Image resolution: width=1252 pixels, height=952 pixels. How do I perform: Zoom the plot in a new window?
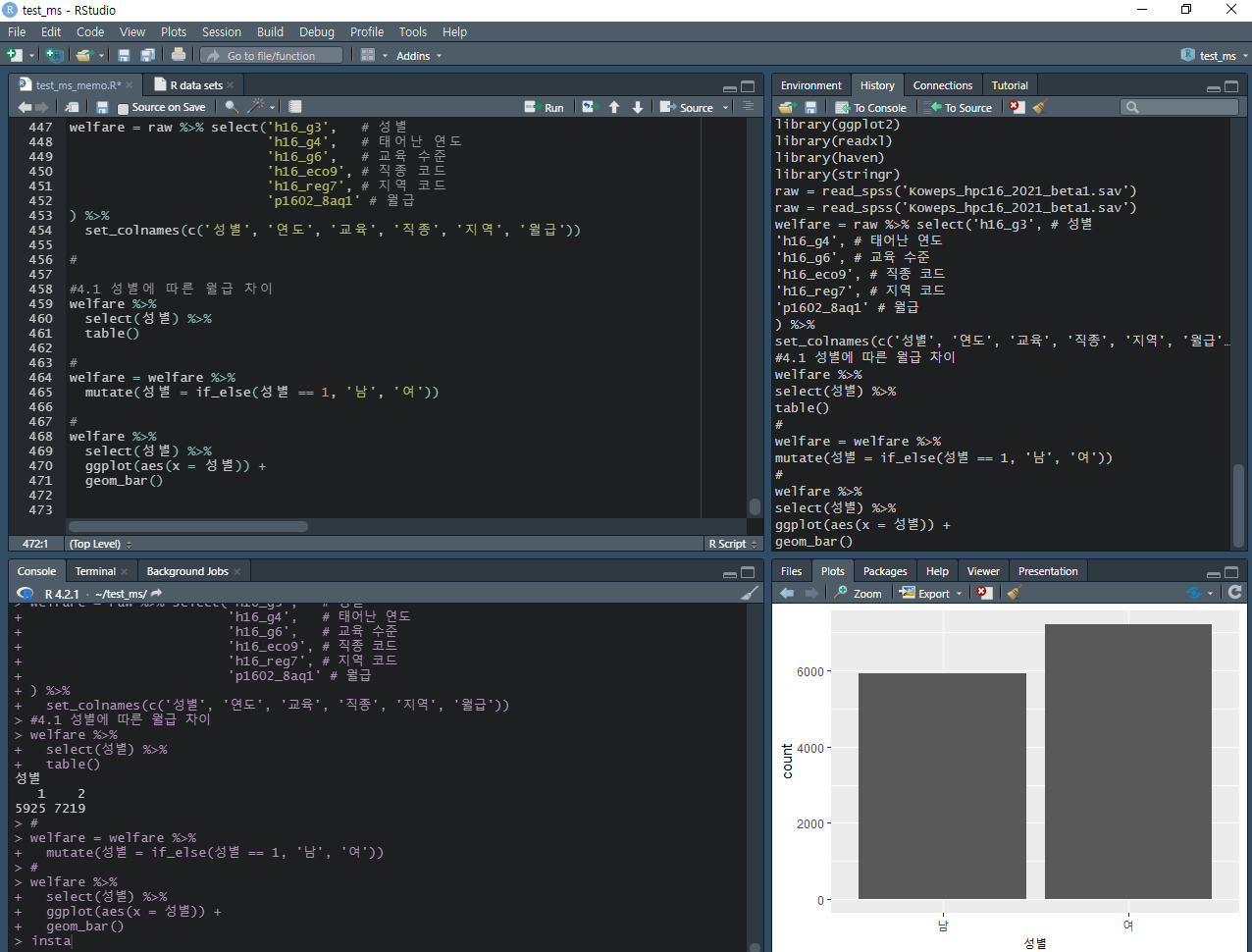click(858, 593)
